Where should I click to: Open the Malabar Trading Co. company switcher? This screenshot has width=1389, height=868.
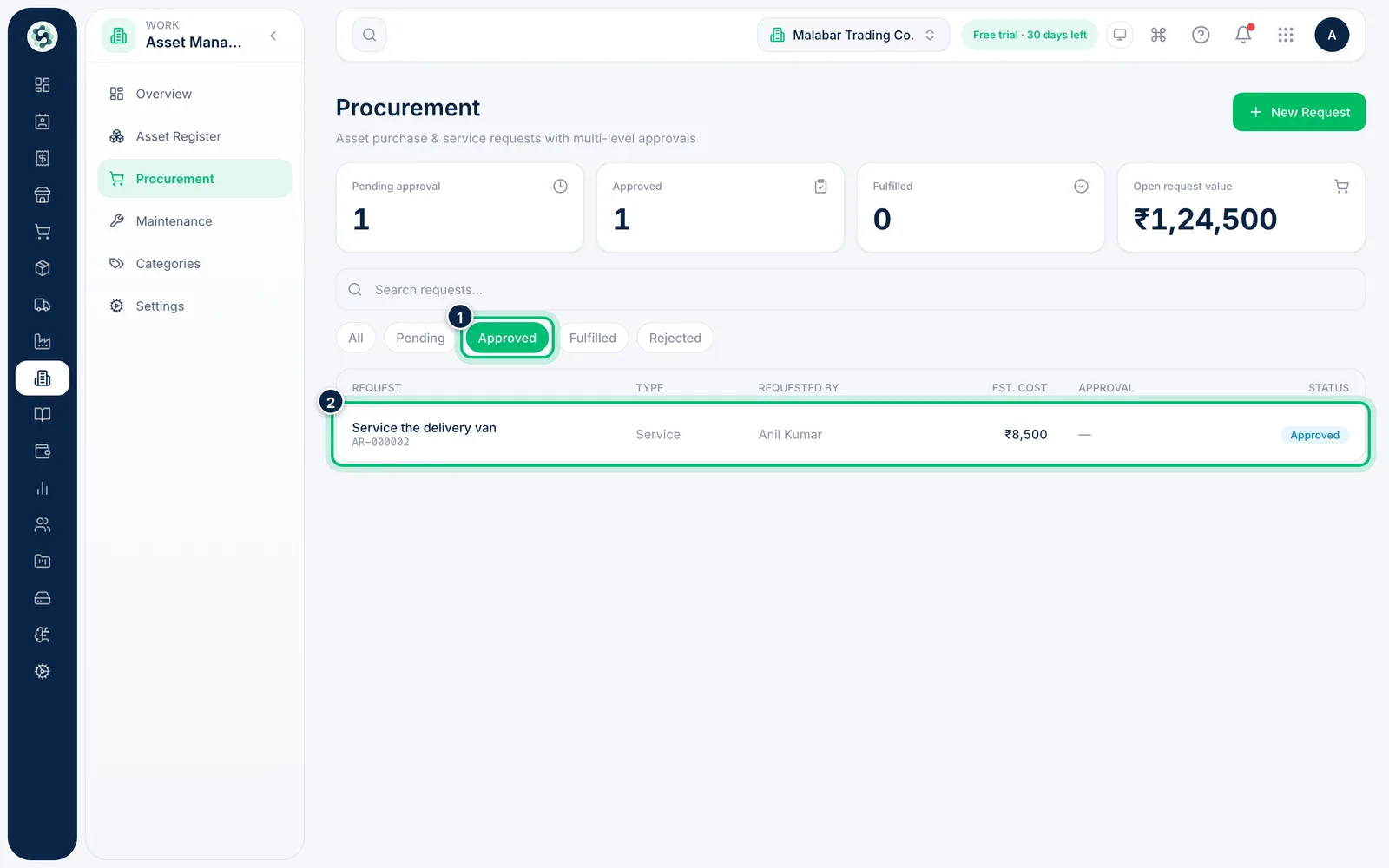coord(853,35)
